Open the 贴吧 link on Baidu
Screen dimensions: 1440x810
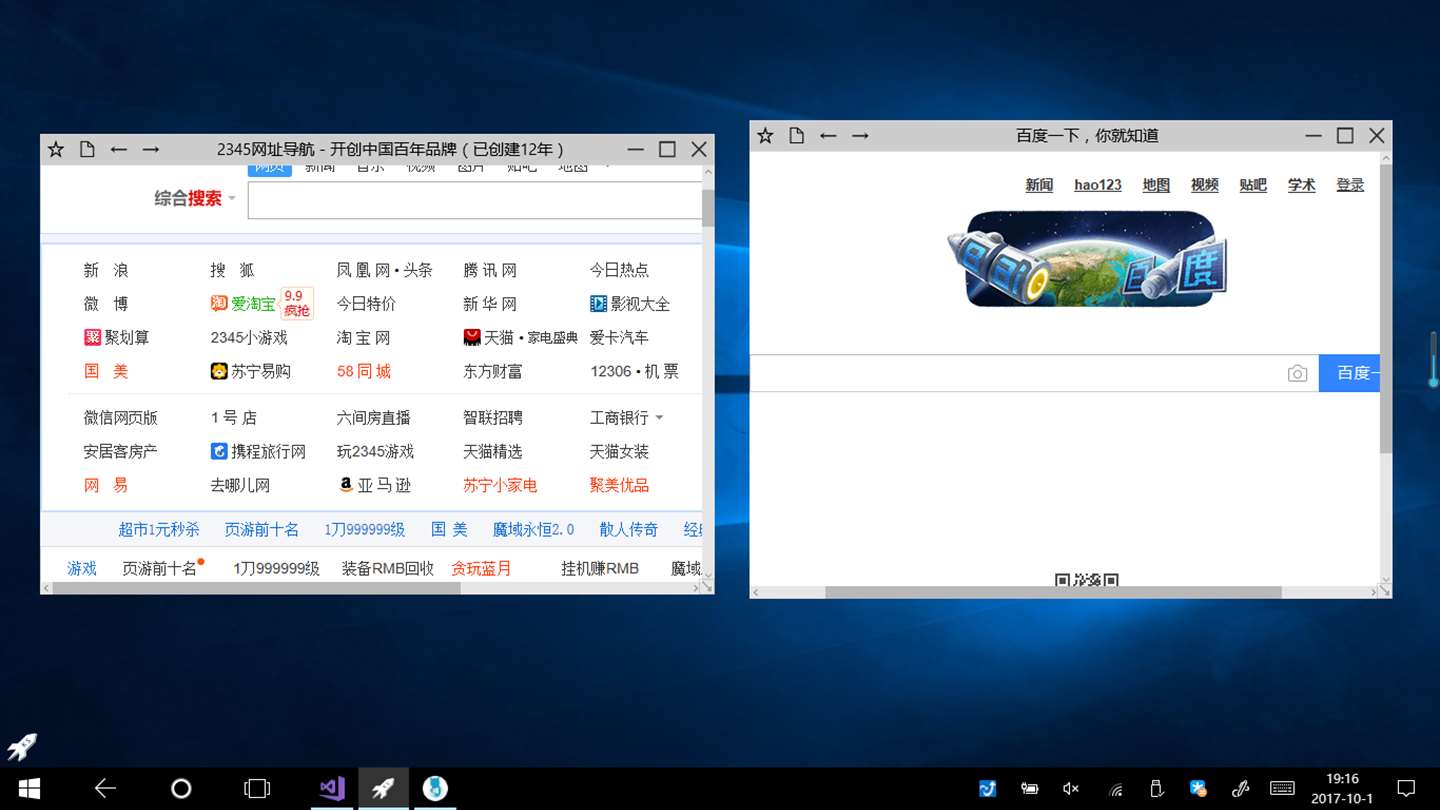coord(1253,185)
